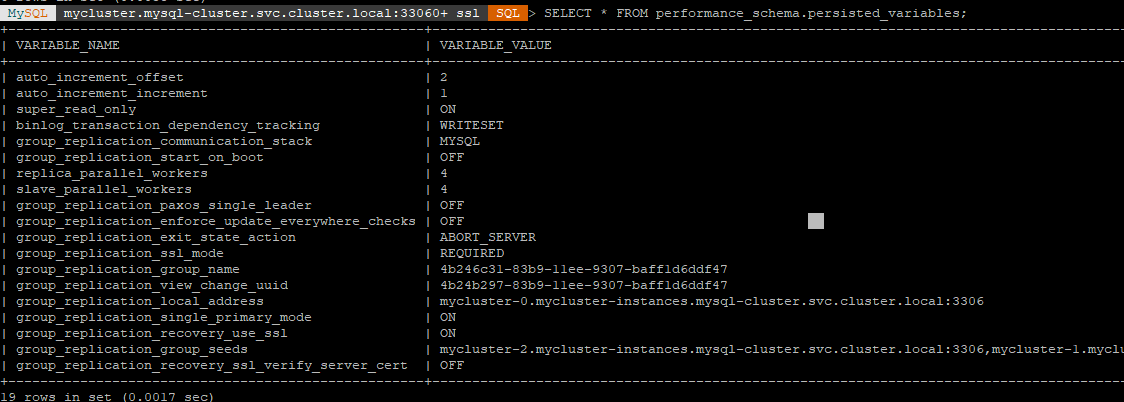Click the replica_parallel_workers variable name
The height and width of the screenshot is (402, 1124).
coord(112,173)
